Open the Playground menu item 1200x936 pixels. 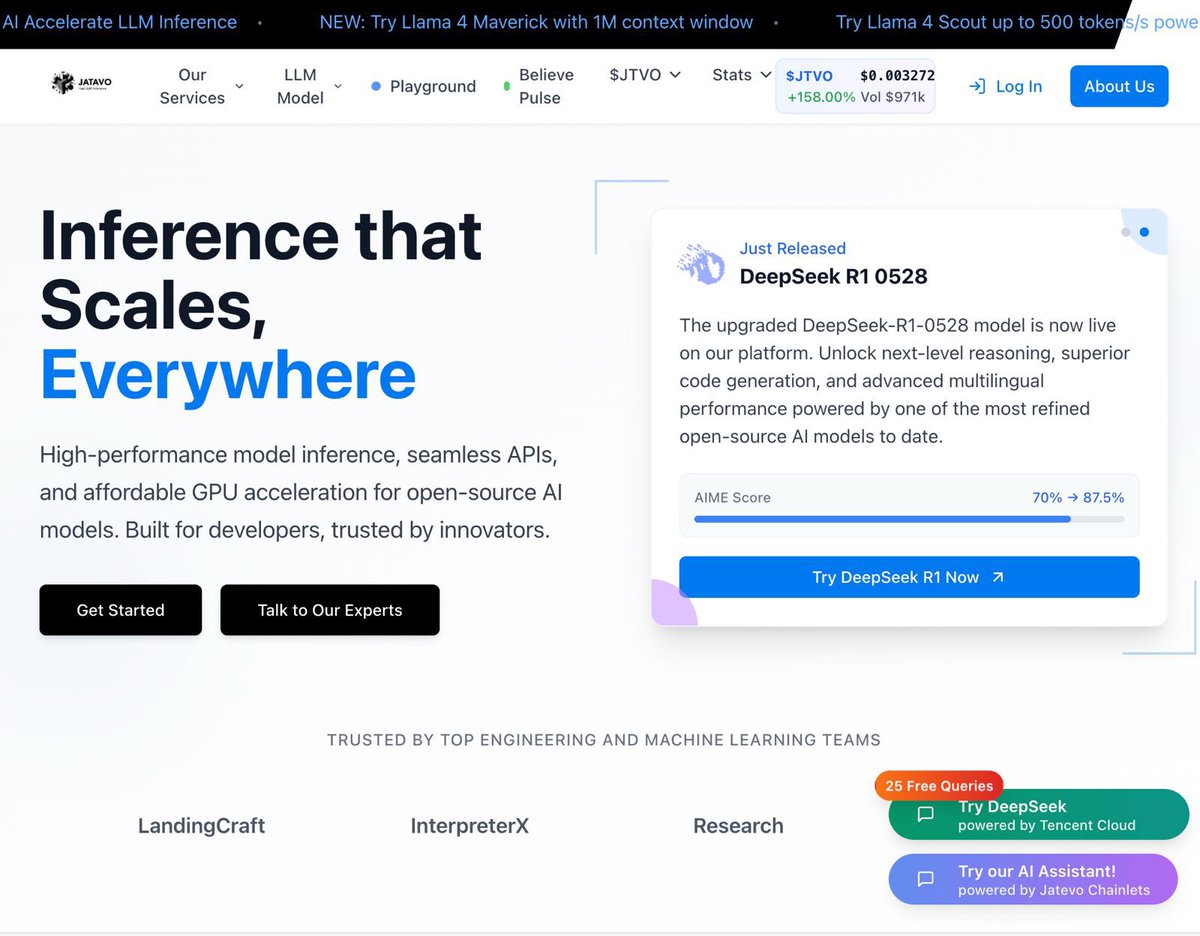tap(432, 86)
